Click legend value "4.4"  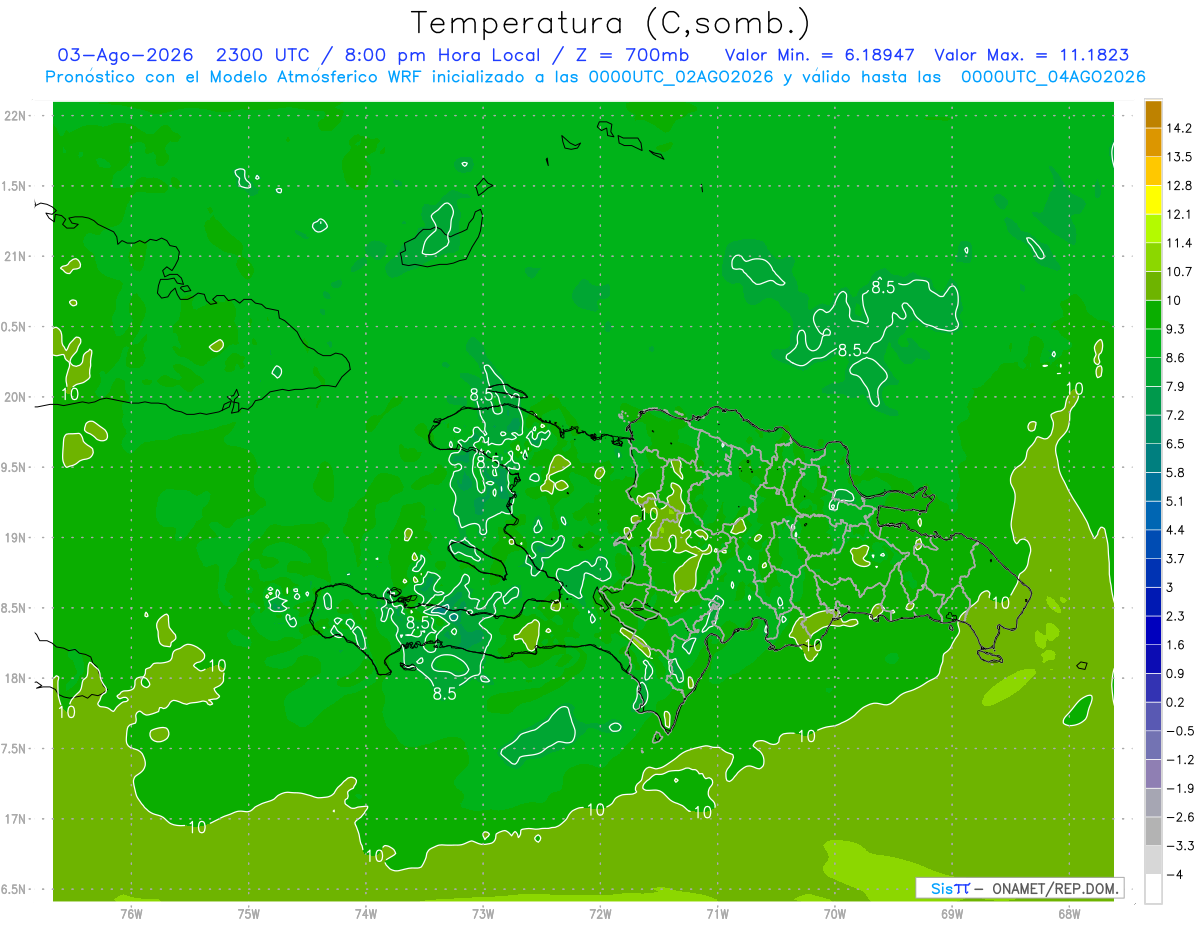[x=1177, y=530]
